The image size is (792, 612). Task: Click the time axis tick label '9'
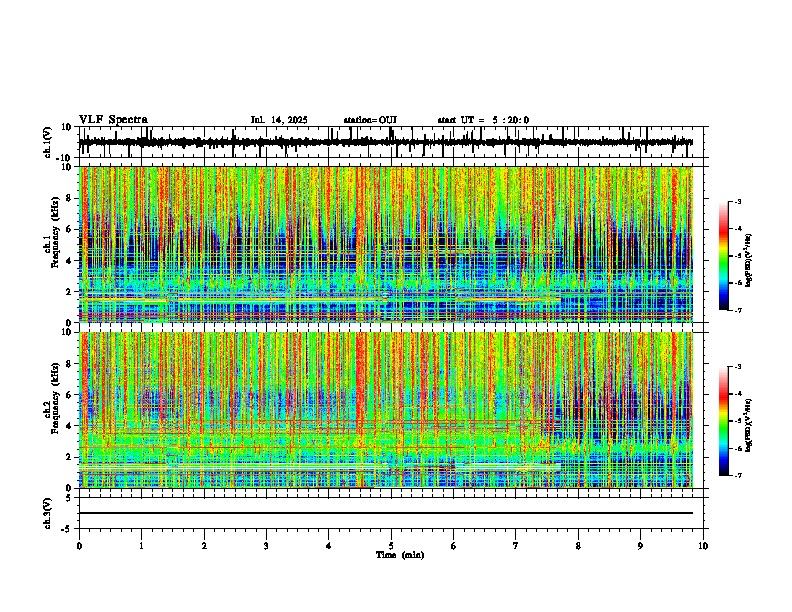(x=640, y=546)
